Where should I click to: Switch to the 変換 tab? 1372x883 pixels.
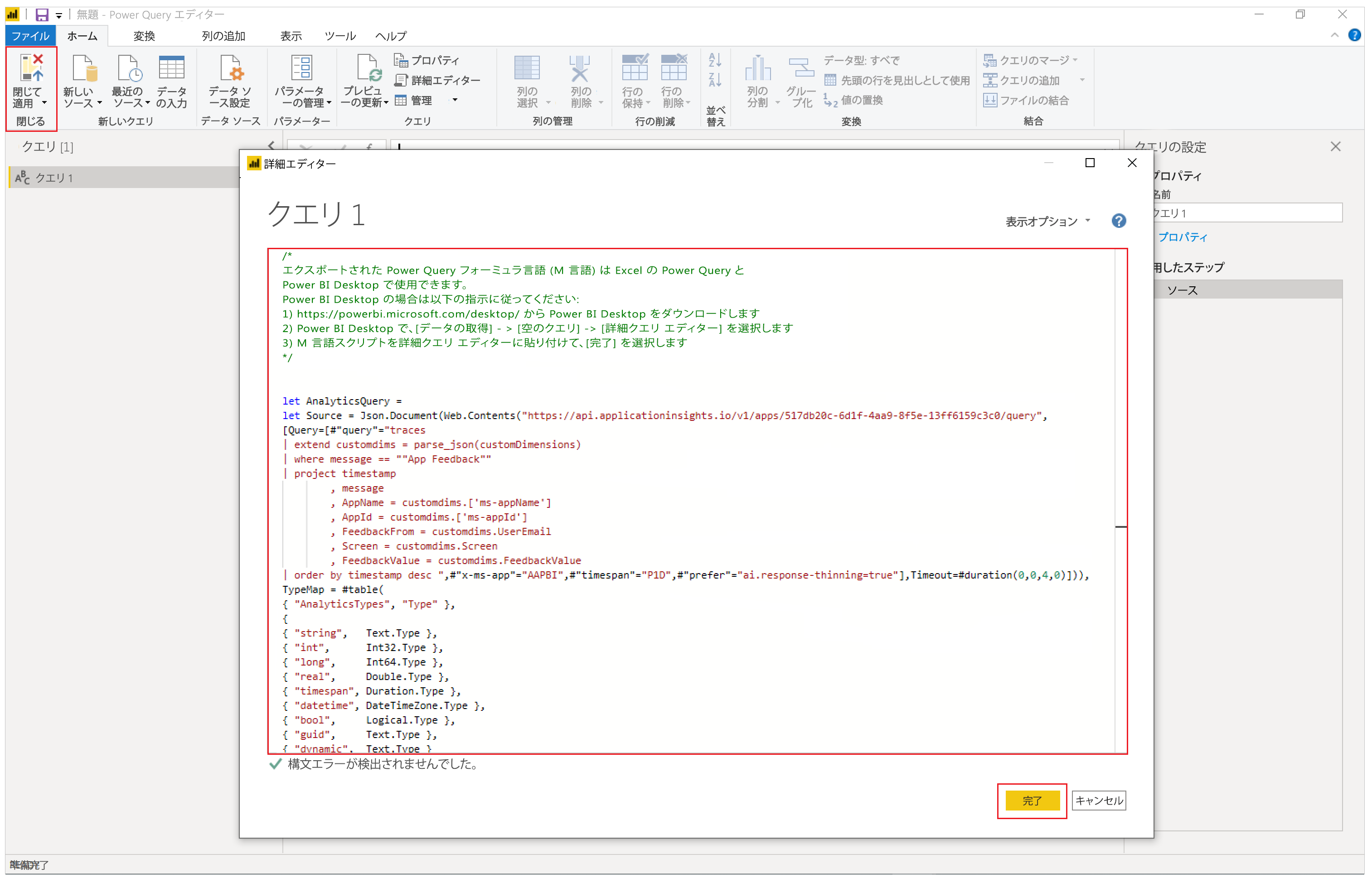coord(144,35)
